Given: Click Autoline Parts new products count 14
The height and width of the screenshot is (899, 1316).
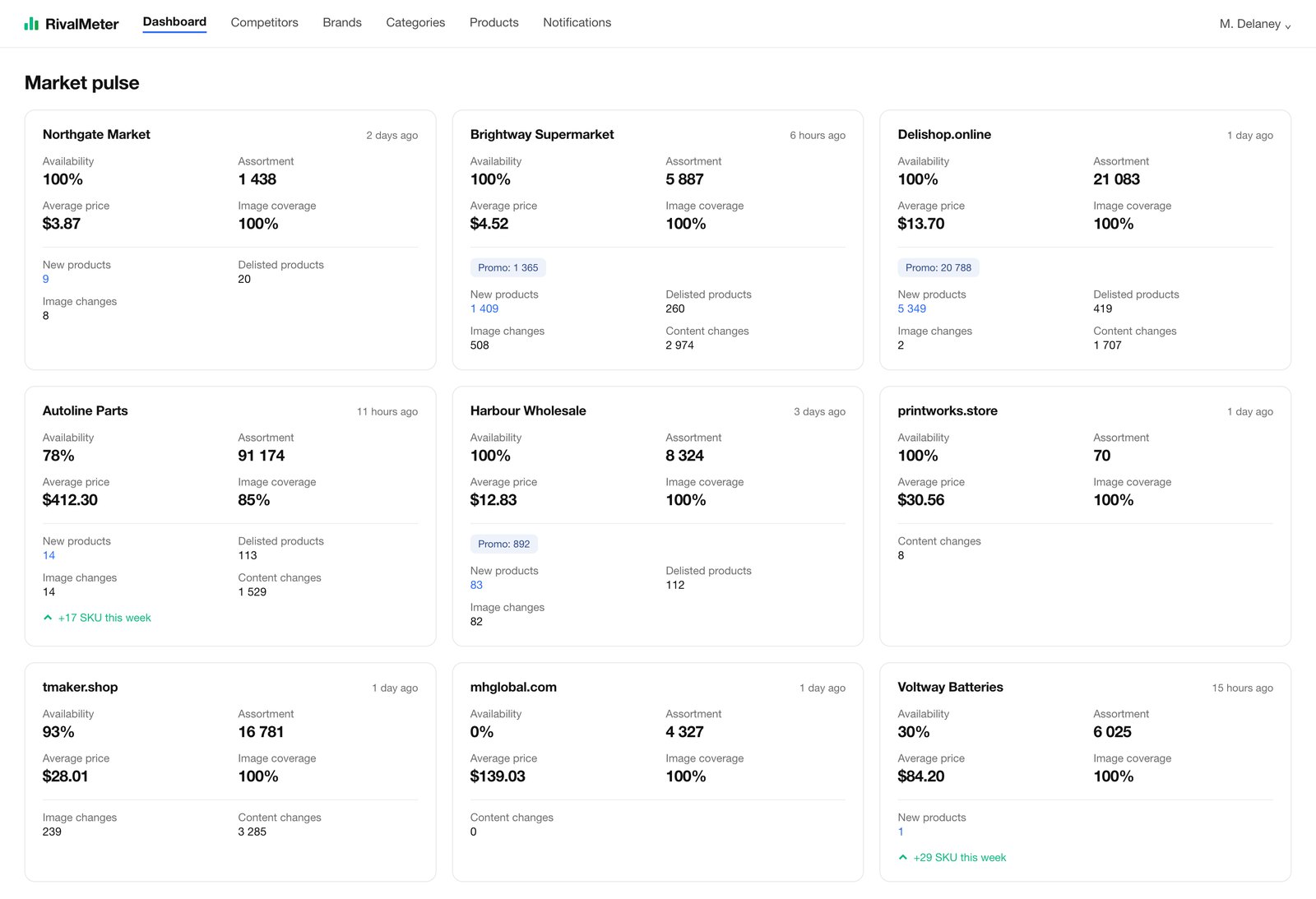Looking at the screenshot, I should (x=49, y=555).
